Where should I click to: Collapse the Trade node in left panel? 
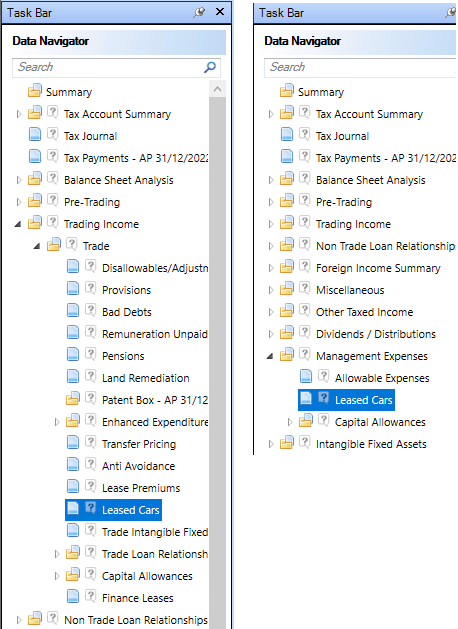click(37, 246)
